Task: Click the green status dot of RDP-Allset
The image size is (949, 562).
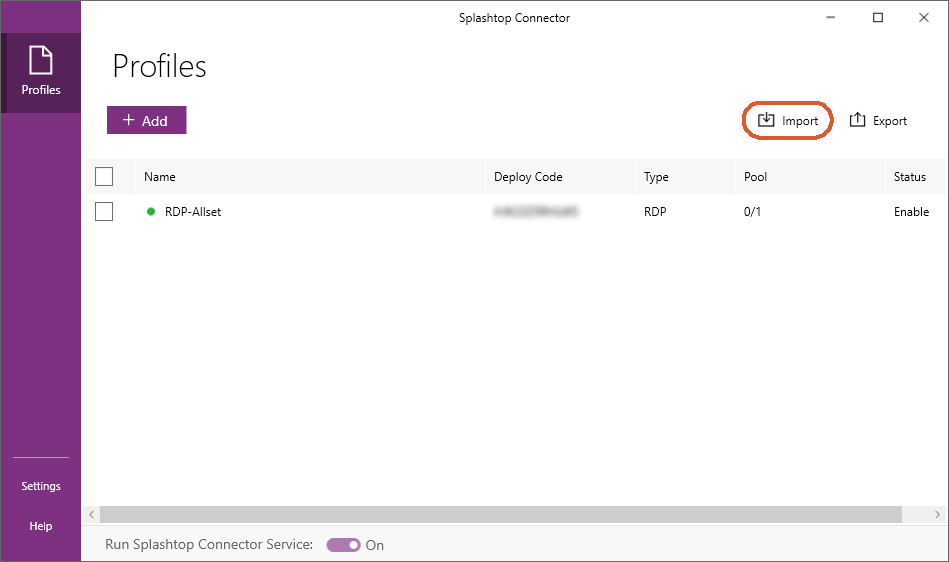Action: (151, 211)
